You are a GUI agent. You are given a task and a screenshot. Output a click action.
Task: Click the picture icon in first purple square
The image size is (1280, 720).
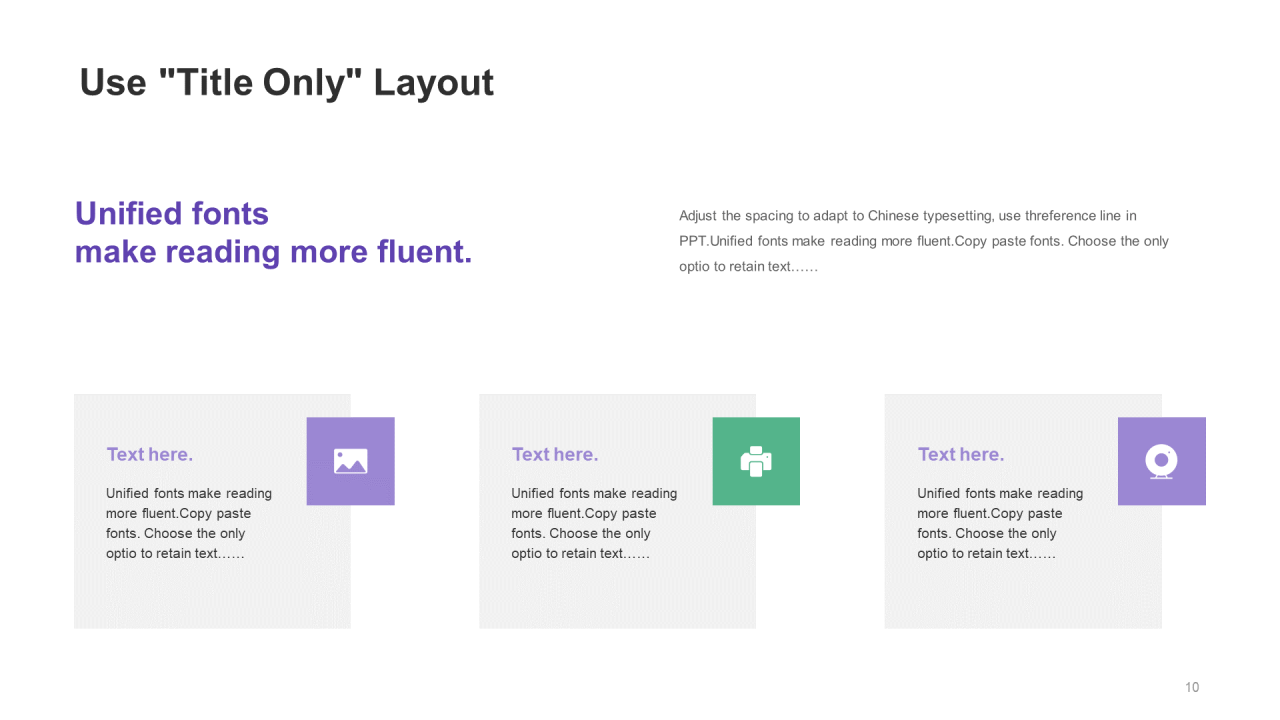[x=350, y=461]
